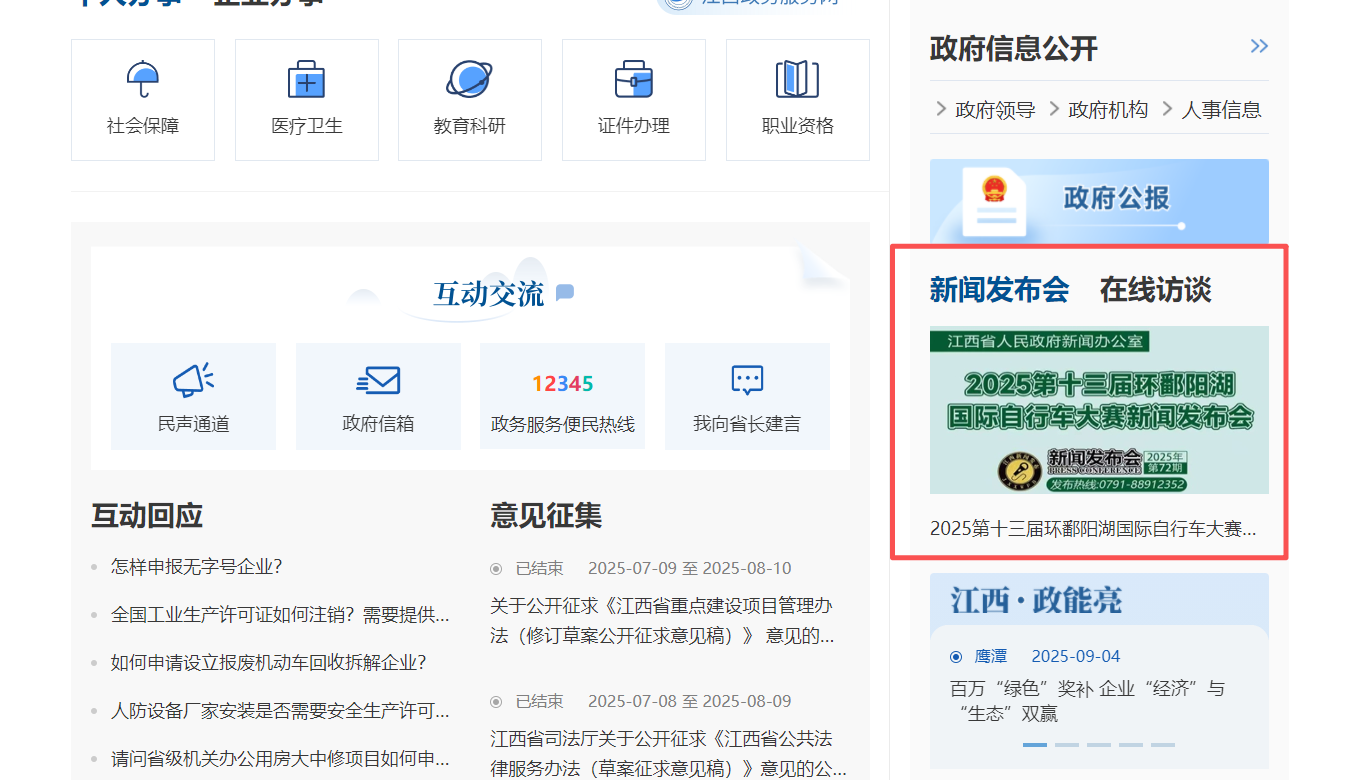Click the 2025-09-04 date in 政能亮
1359x780 pixels.
point(1076,656)
